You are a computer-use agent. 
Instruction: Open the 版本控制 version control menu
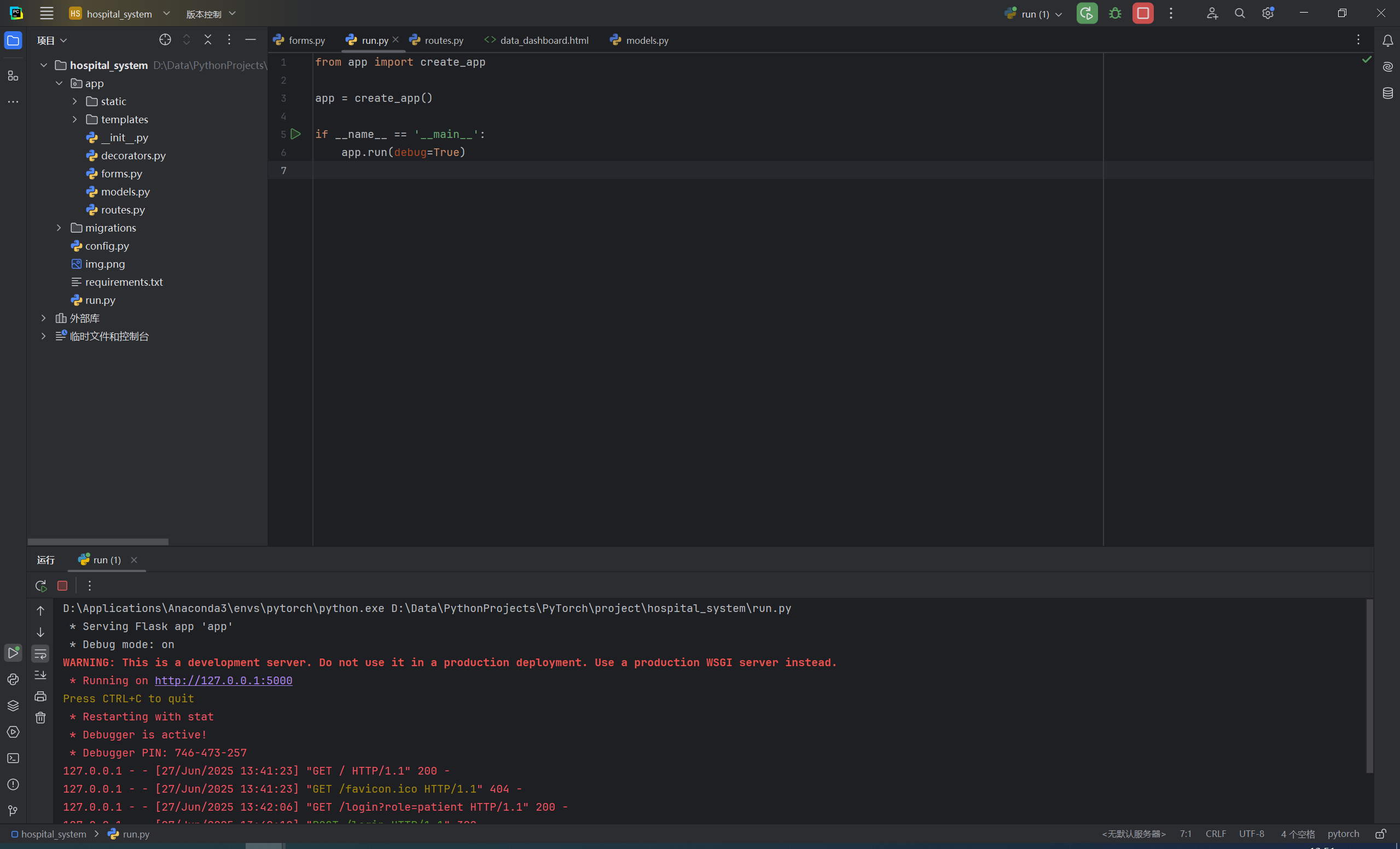[x=210, y=14]
